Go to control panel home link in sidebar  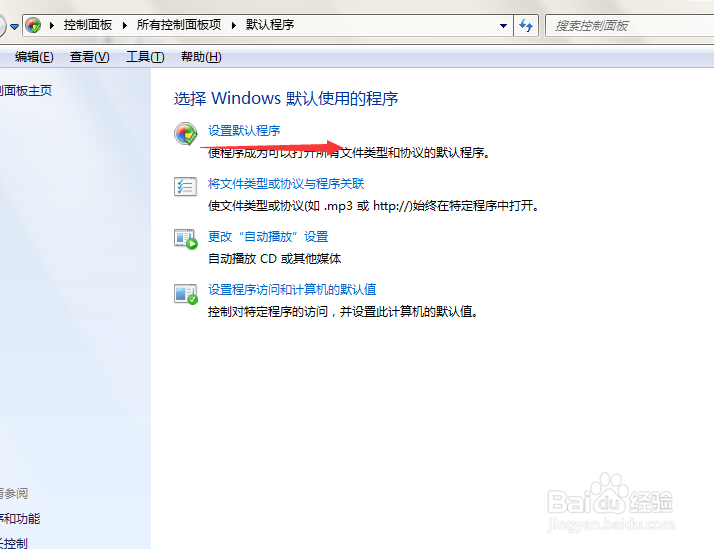click(26, 91)
